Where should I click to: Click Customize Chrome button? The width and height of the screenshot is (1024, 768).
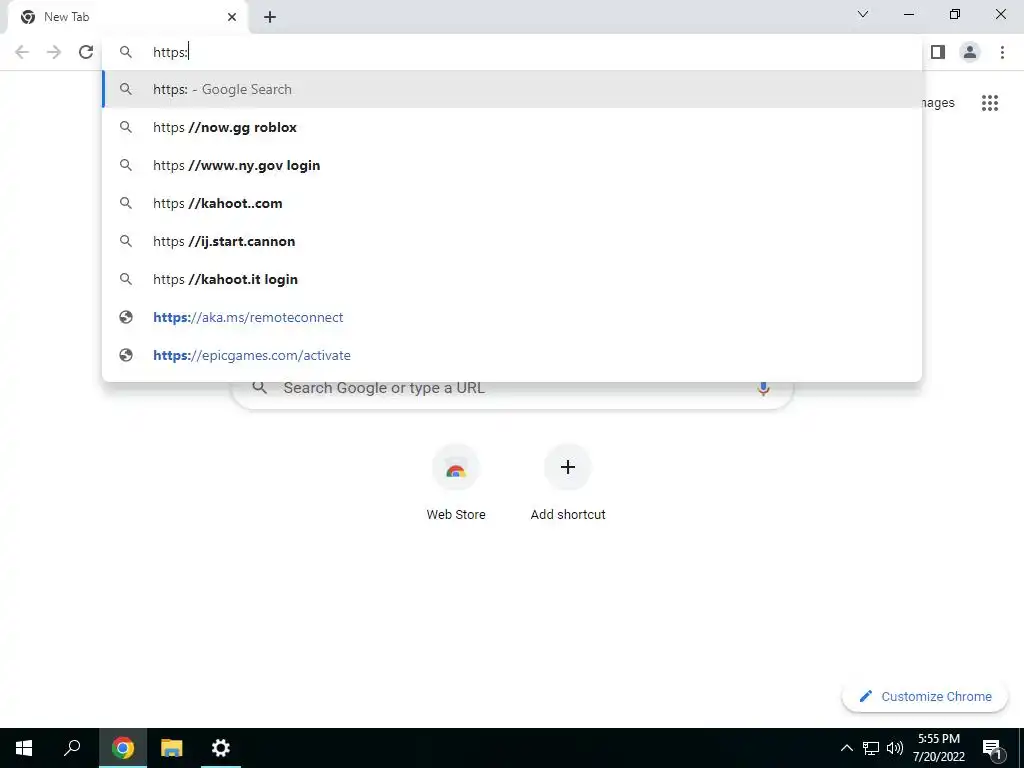925,696
